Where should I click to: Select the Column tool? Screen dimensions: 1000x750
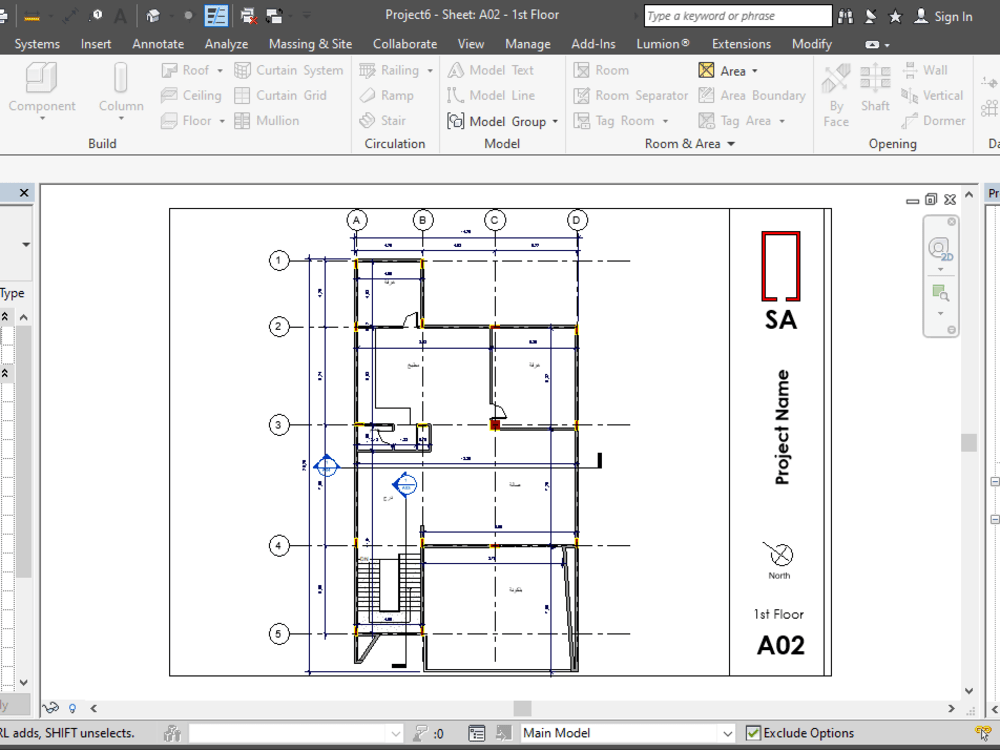click(120, 90)
